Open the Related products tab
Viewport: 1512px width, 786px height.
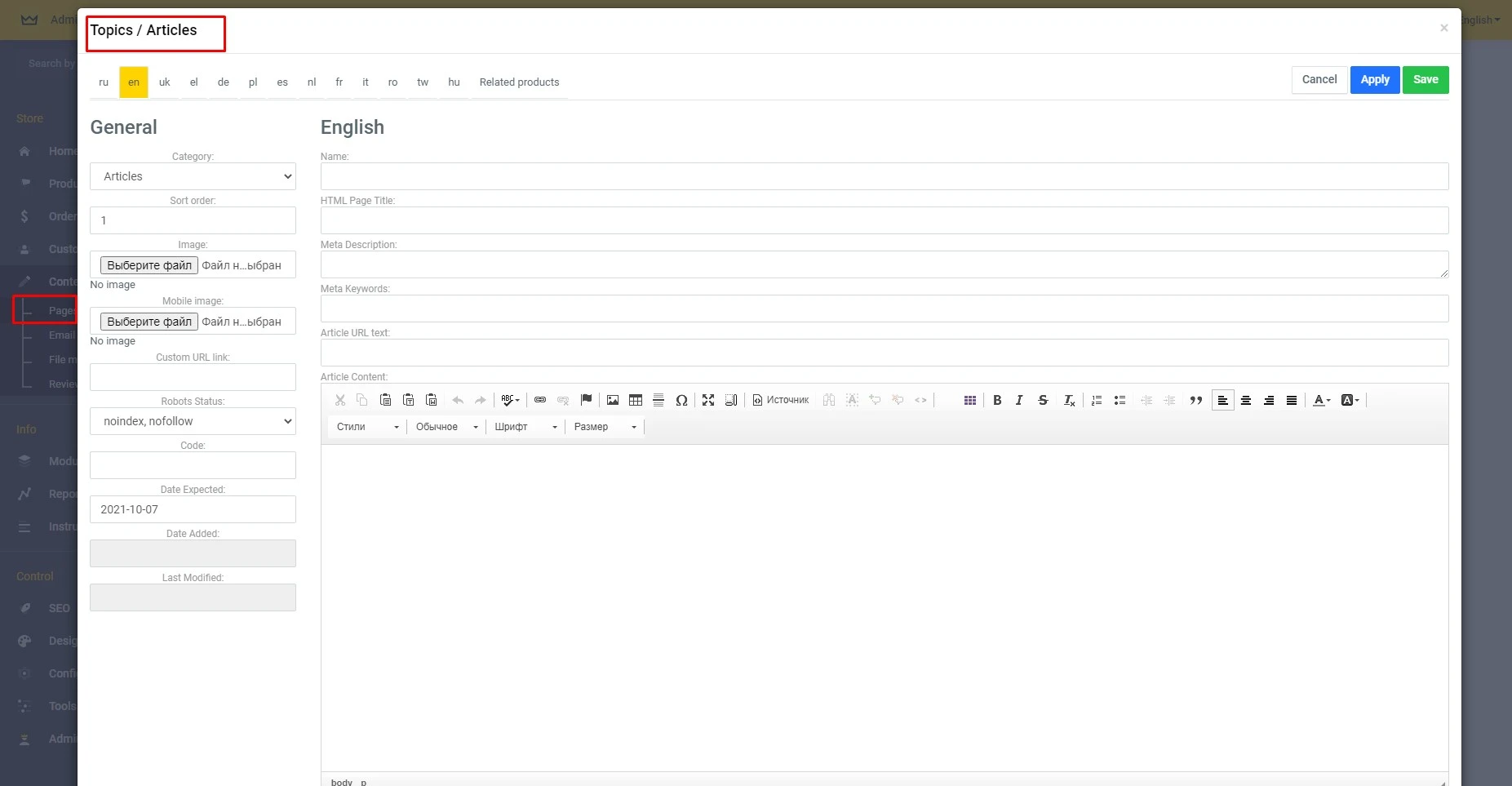(x=519, y=82)
